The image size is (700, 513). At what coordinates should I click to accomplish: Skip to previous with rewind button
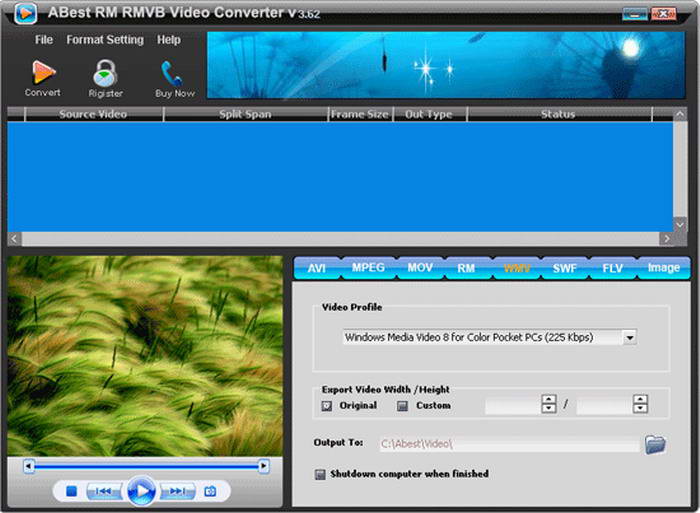click(104, 491)
